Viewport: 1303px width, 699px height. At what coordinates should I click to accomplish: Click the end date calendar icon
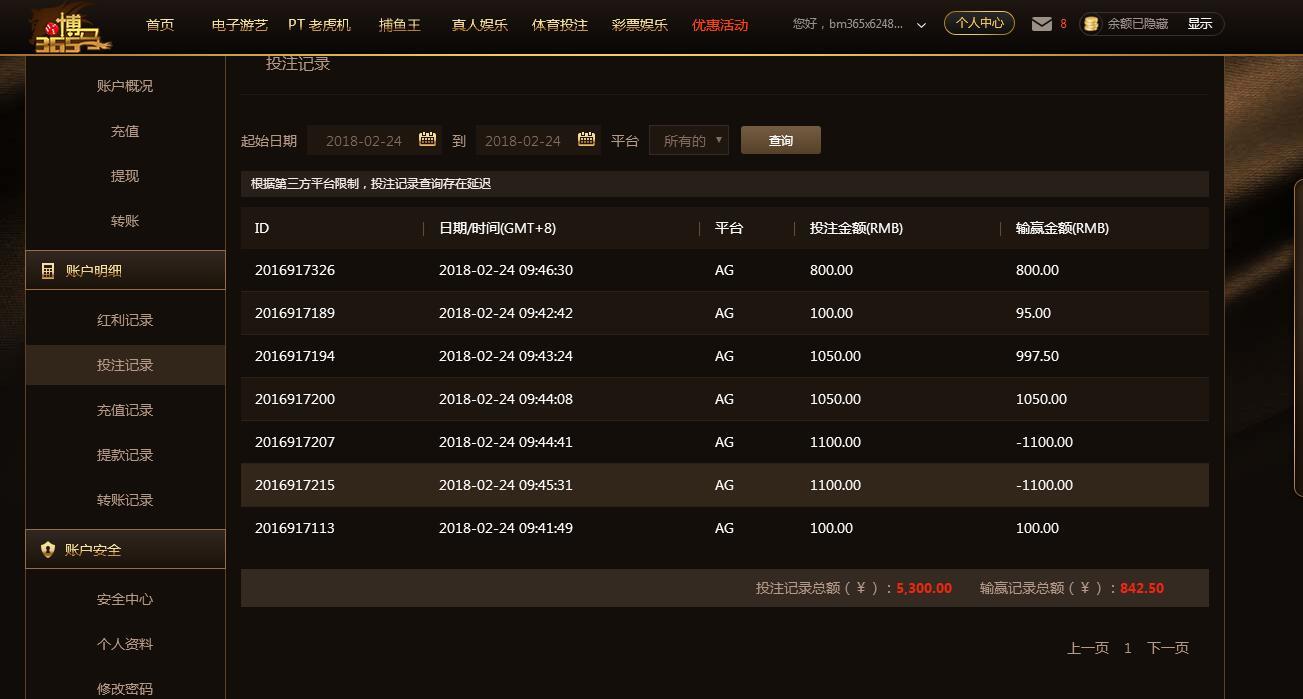pos(586,140)
